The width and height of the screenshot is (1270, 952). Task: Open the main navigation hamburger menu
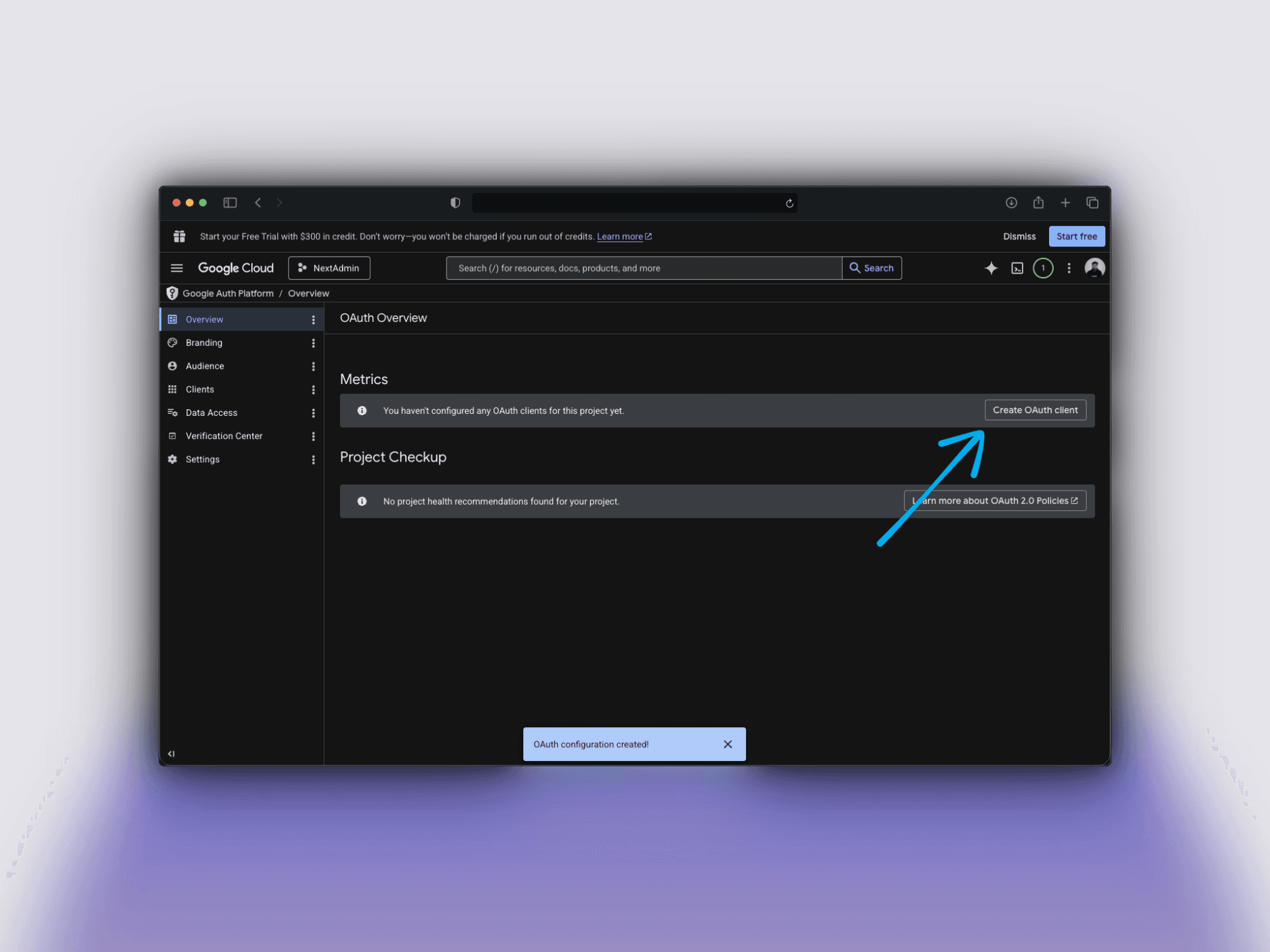(177, 268)
